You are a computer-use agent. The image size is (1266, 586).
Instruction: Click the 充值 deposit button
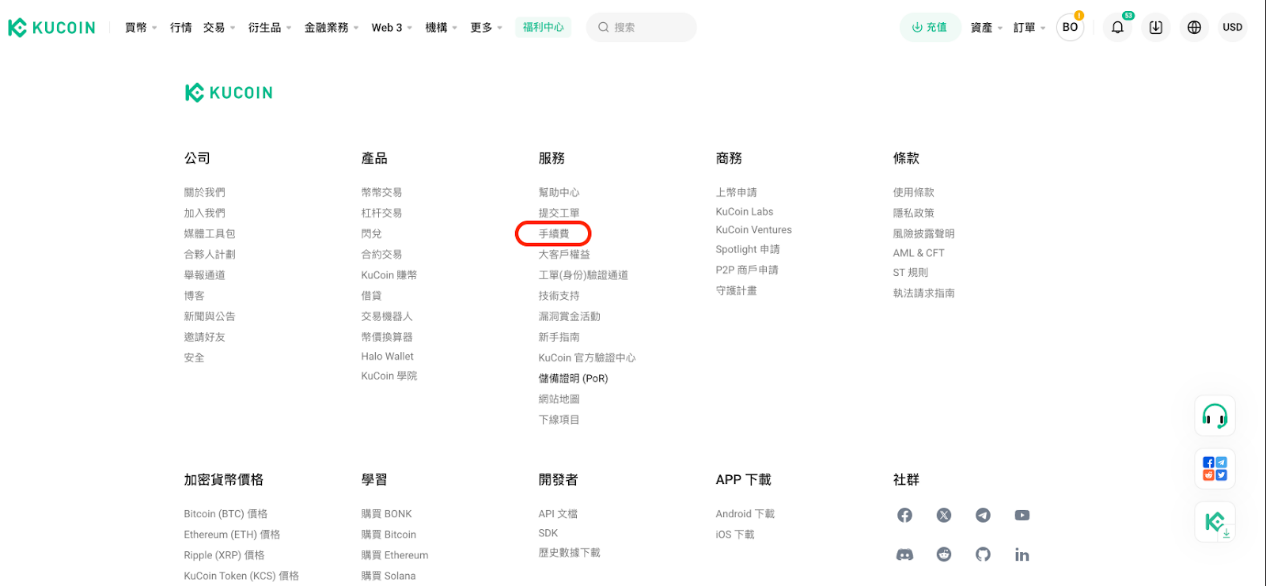pos(930,27)
